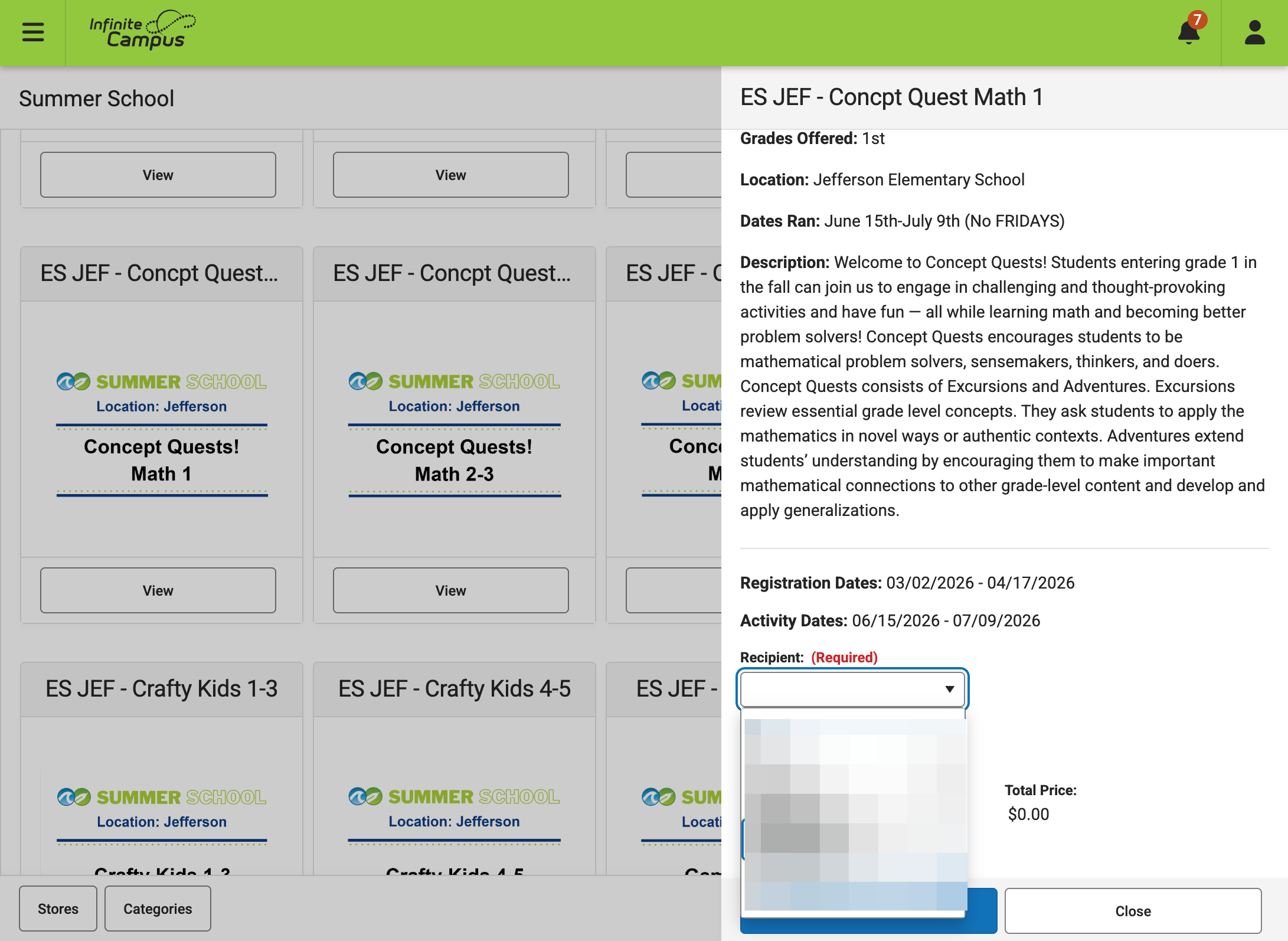Open the Categories button
This screenshot has height=941, width=1288.
click(x=158, y=909)
